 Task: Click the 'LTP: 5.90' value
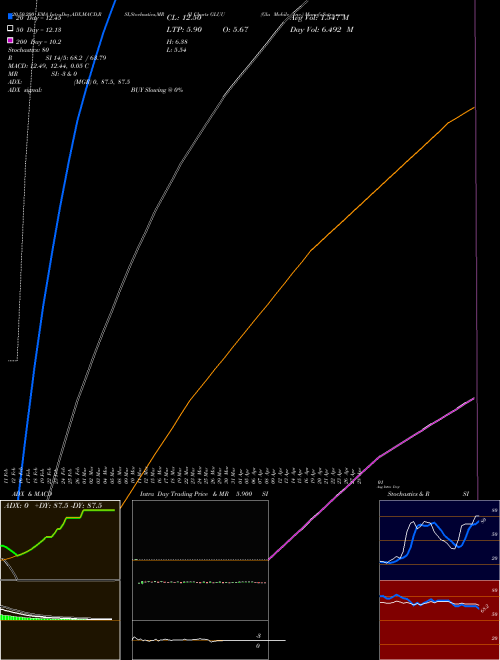point(184,30)
